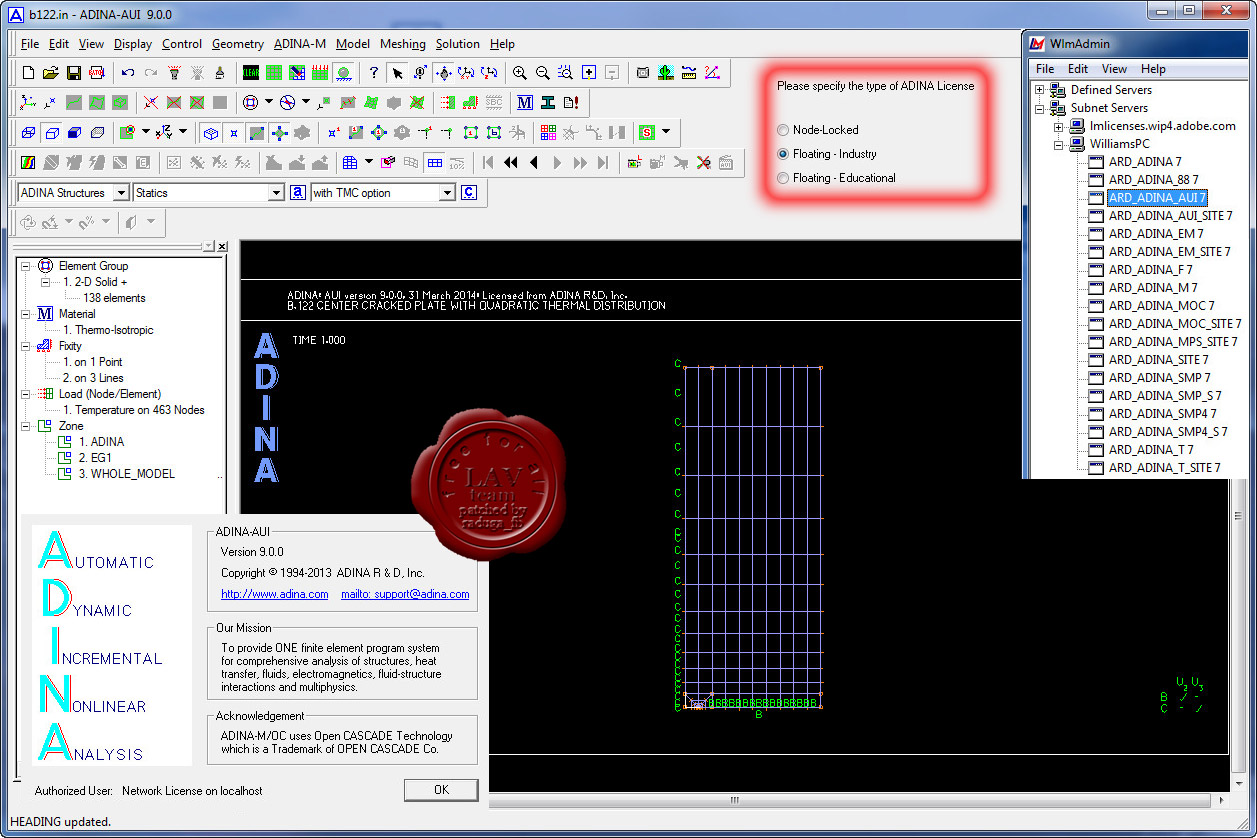Select ARD_ADINA_AUI 7 in WlmAdmin

click(x=1157, y=198)
